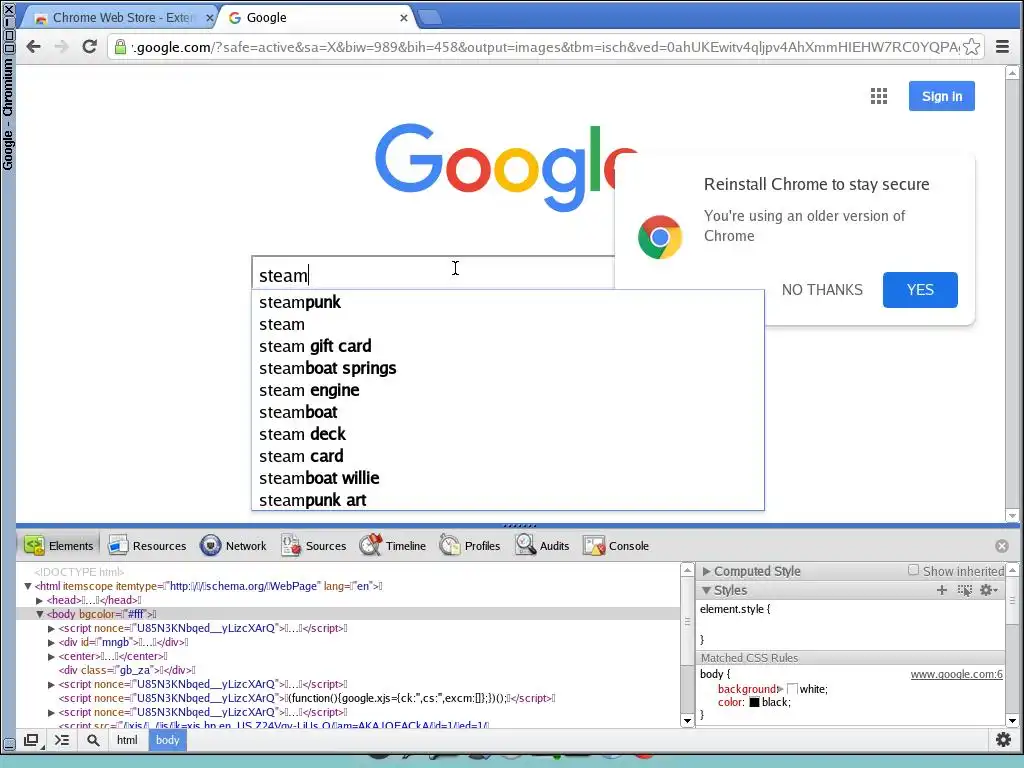Select the body breadcrumb
1024x768 pixels.
click(167, 740)
